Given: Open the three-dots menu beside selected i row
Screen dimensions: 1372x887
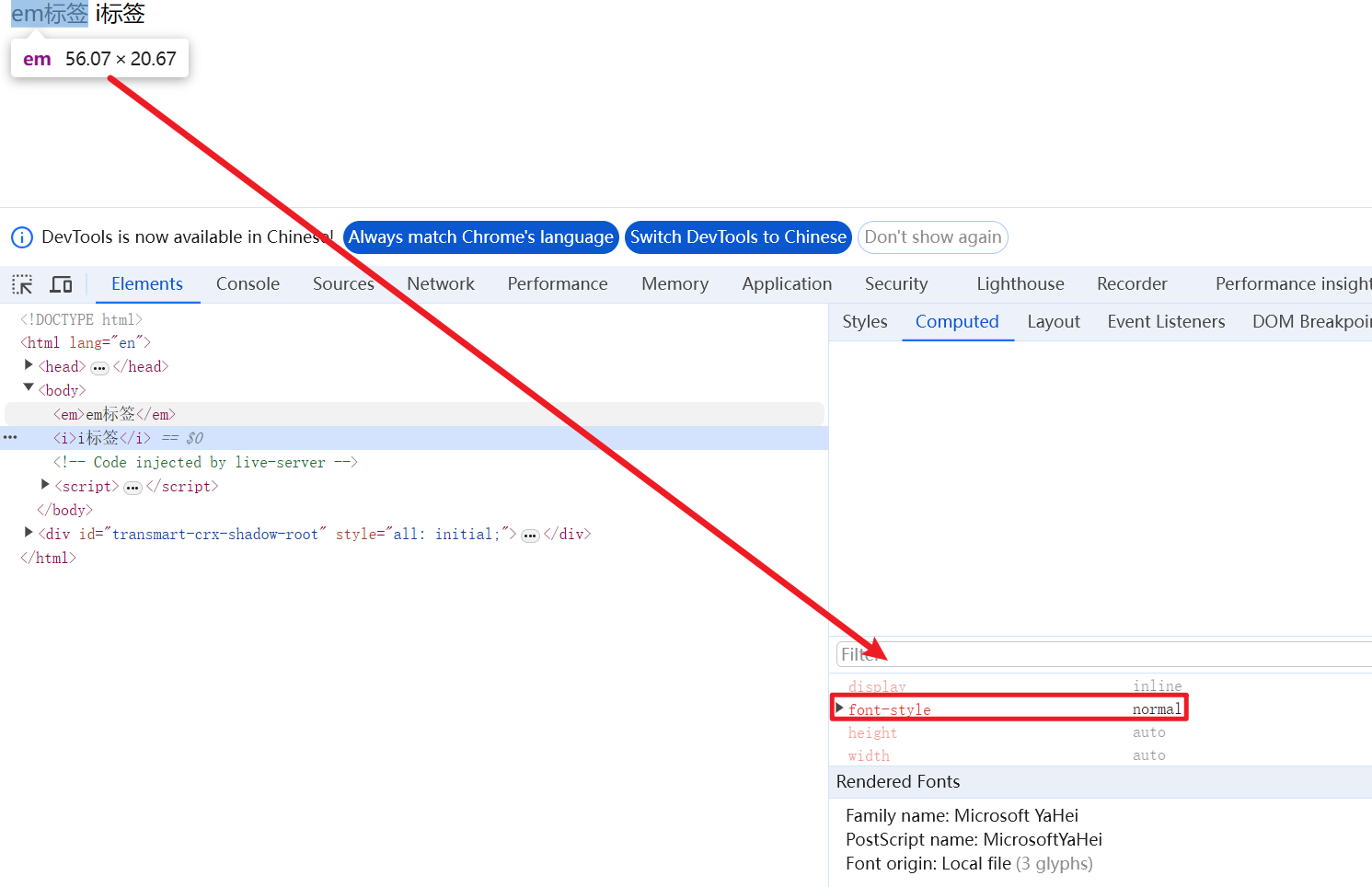Looking at the screenshot, I should [x=10, y=438].
